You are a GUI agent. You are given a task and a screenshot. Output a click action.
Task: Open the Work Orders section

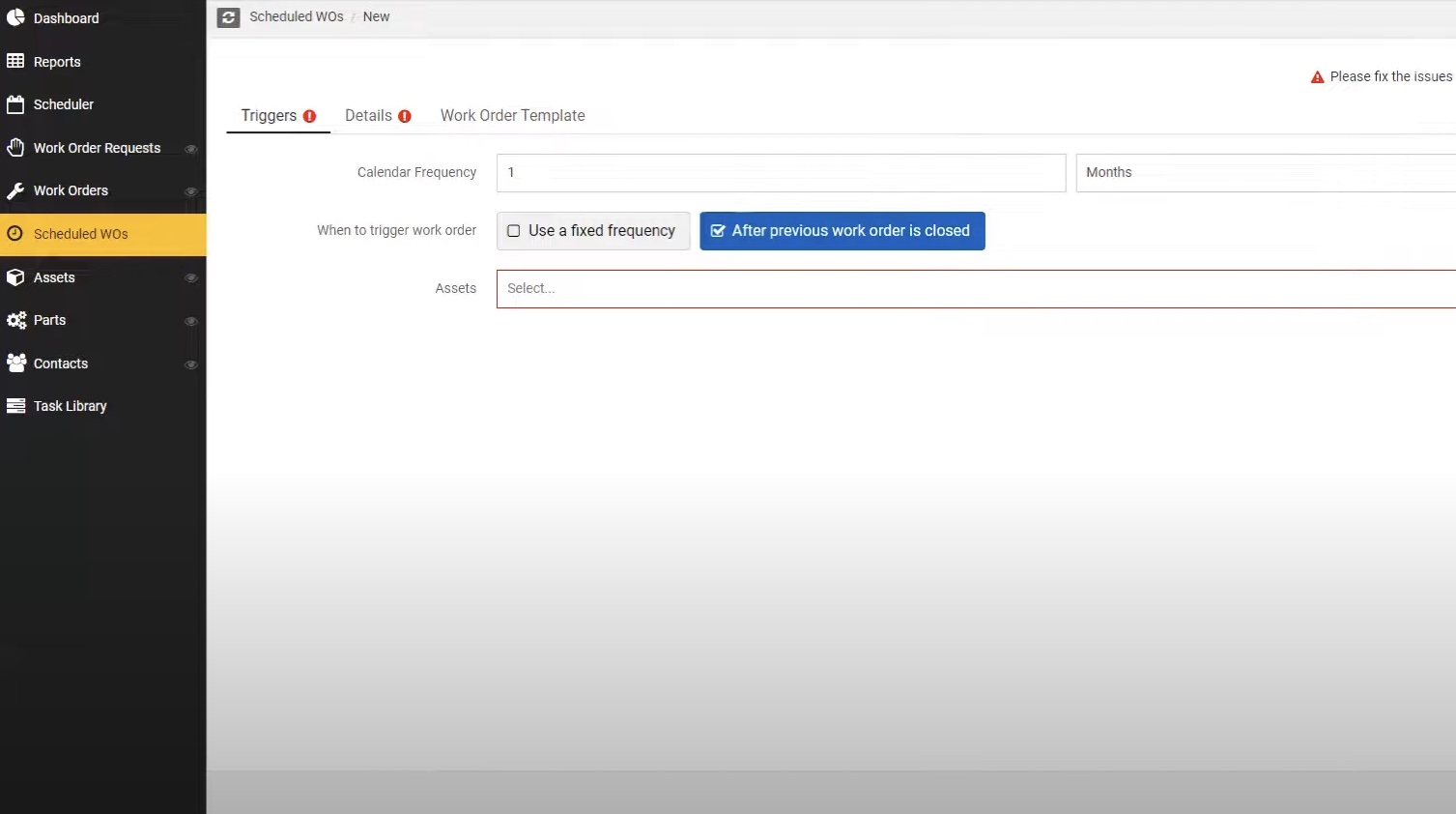(71, 190)
